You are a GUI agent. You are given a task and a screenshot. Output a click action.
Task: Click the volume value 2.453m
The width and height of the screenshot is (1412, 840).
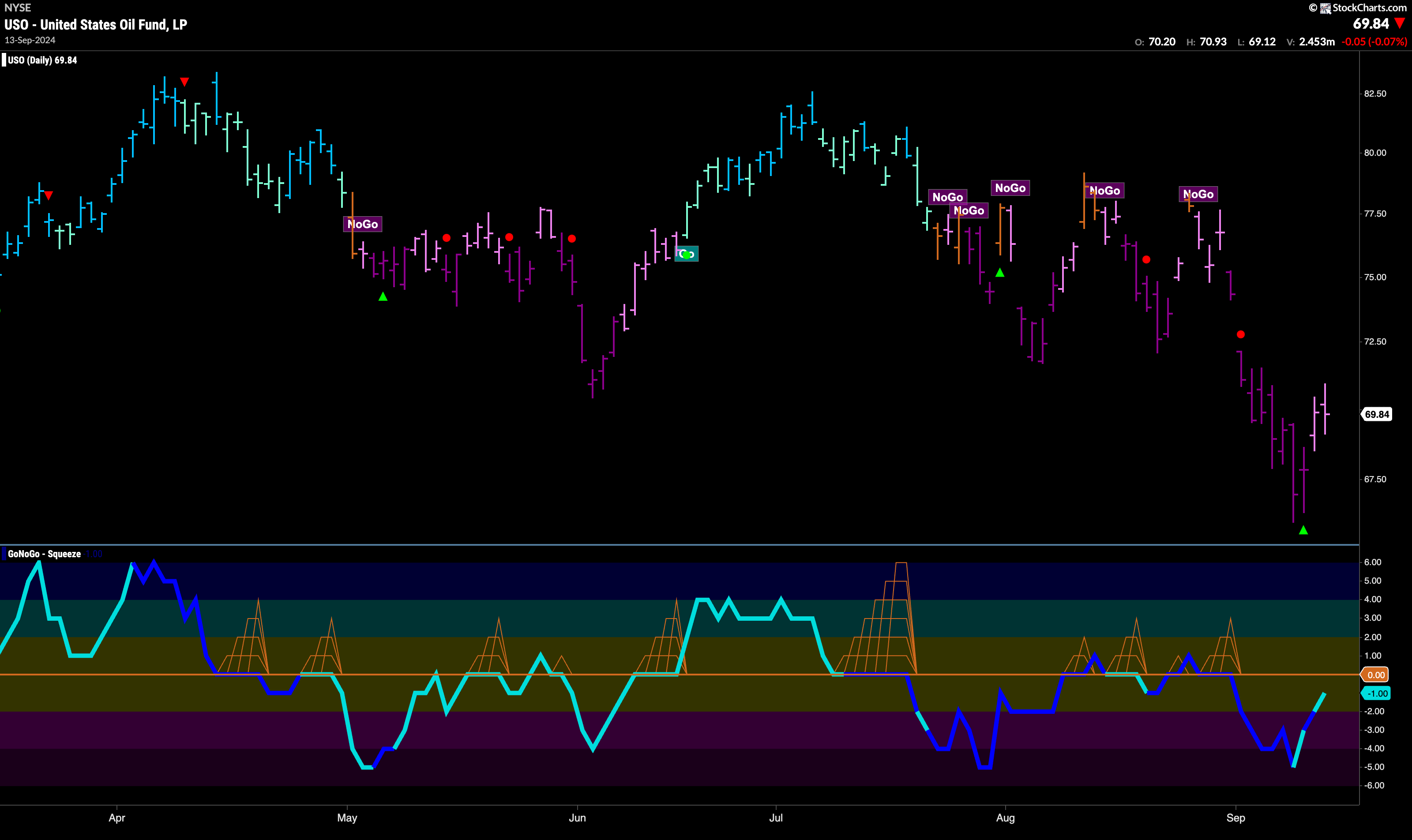pyautogui.click(x=1317, y=42)
